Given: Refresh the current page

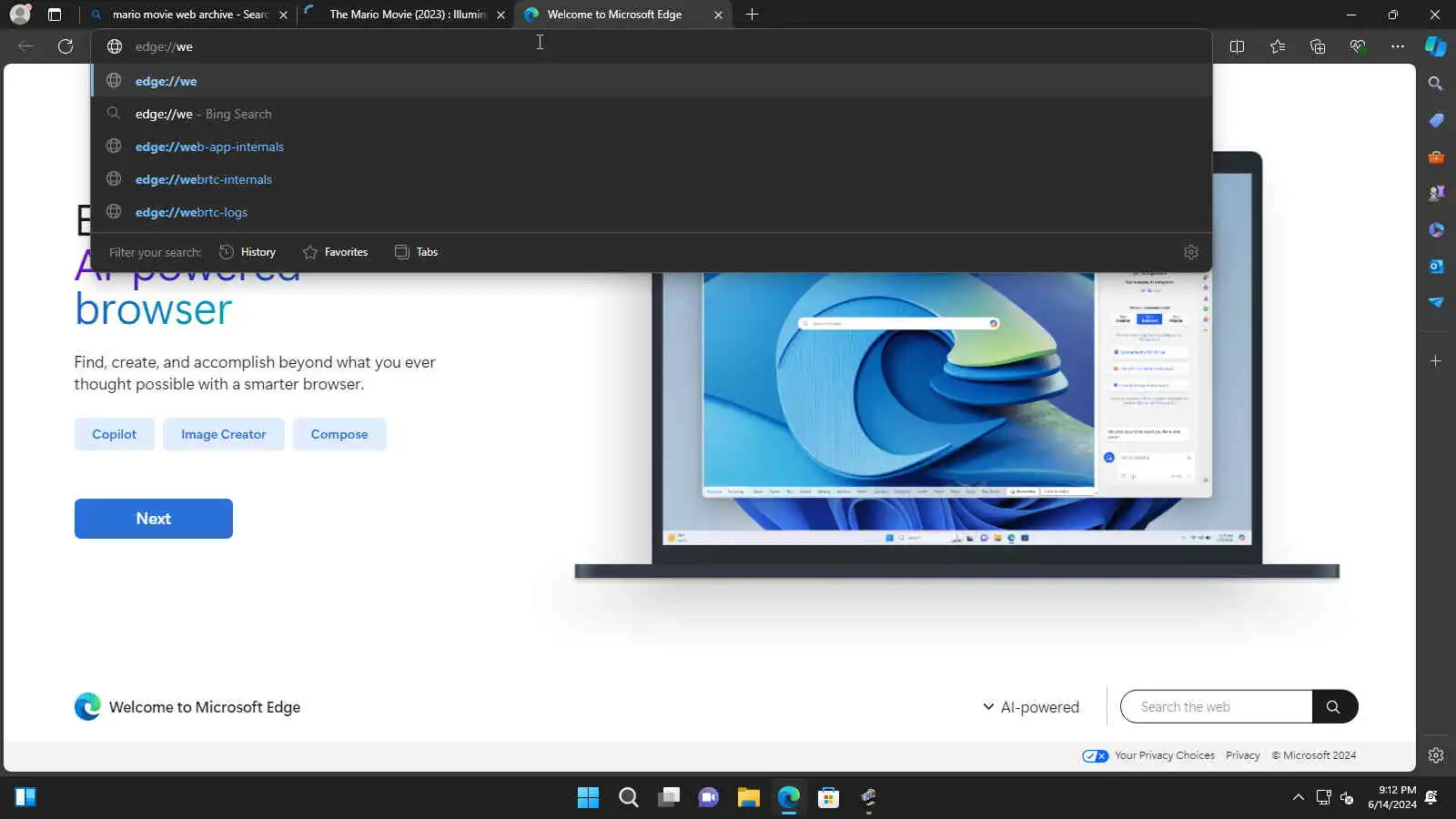Looking at the screenshot, I should (x=66, y=46).
